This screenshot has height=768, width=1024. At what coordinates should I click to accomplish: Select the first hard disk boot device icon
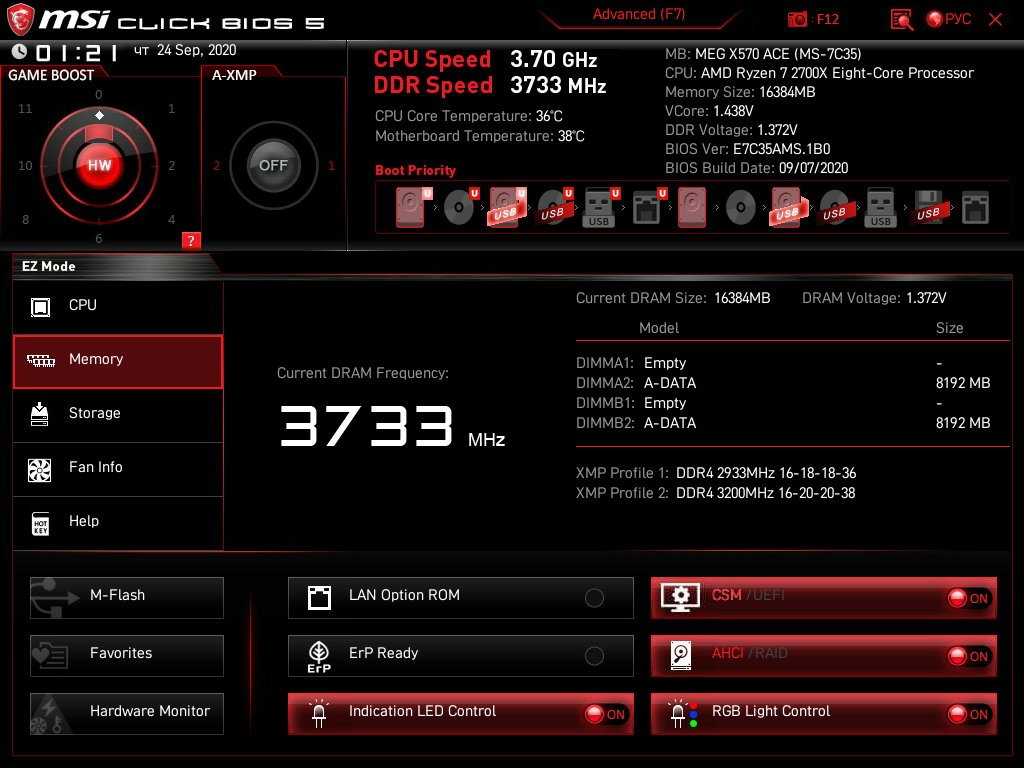[x=410, y=208]
